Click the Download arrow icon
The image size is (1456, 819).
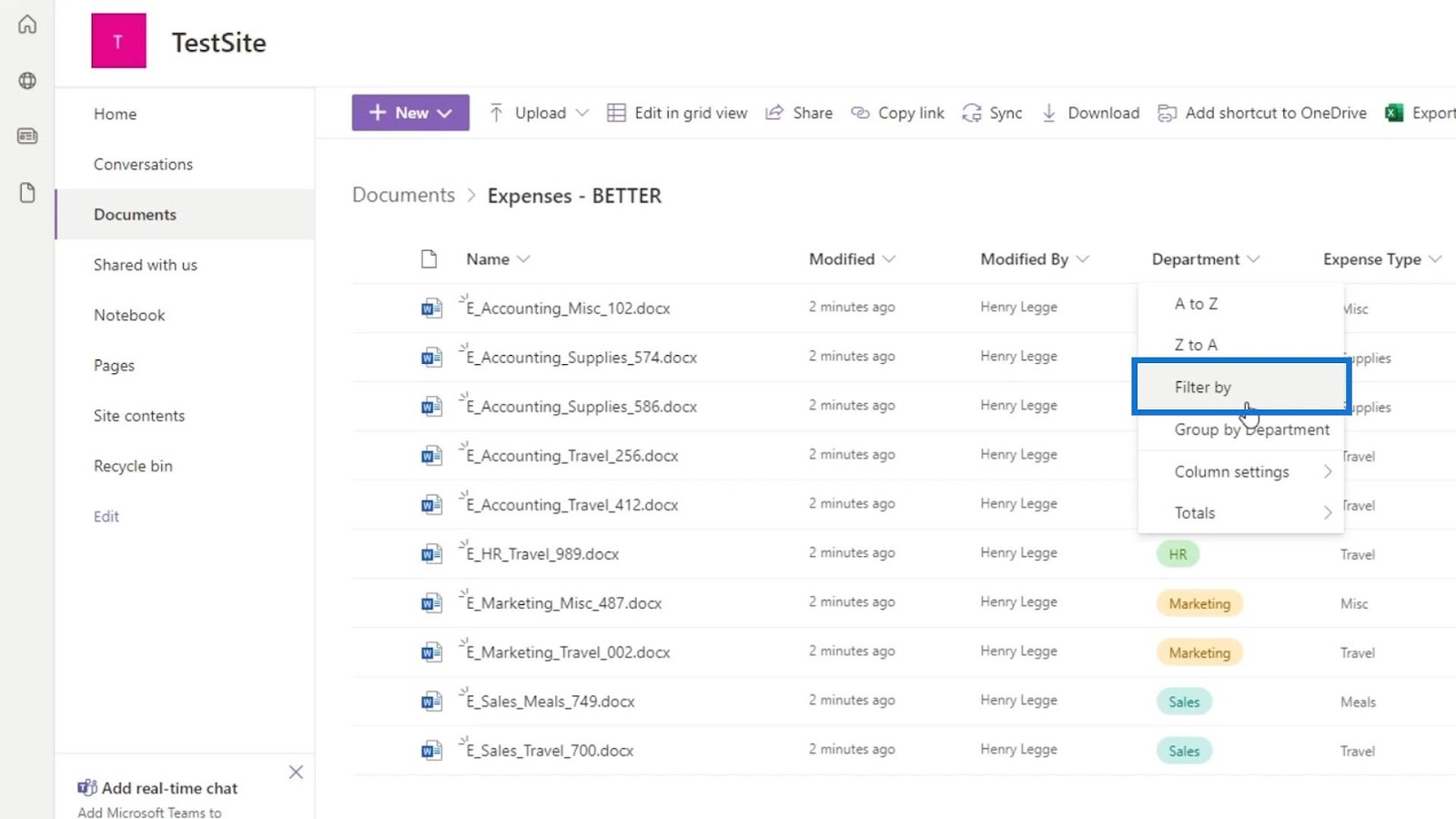[x=1049, y=113]
